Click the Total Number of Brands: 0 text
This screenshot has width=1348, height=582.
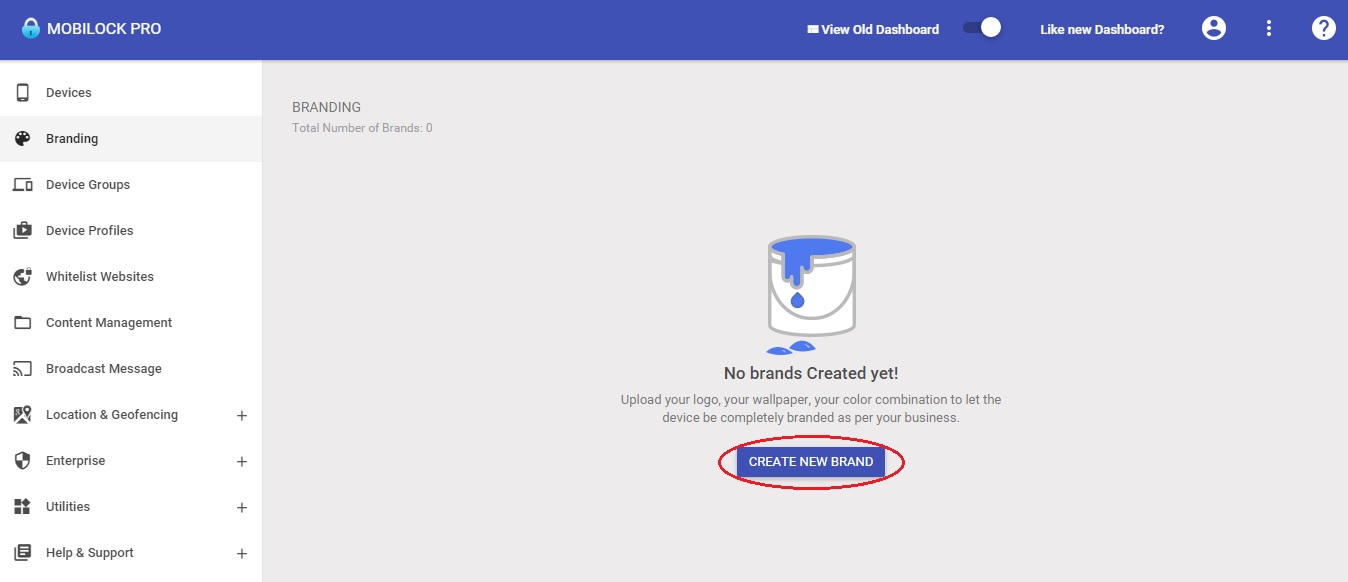[362, 128]
